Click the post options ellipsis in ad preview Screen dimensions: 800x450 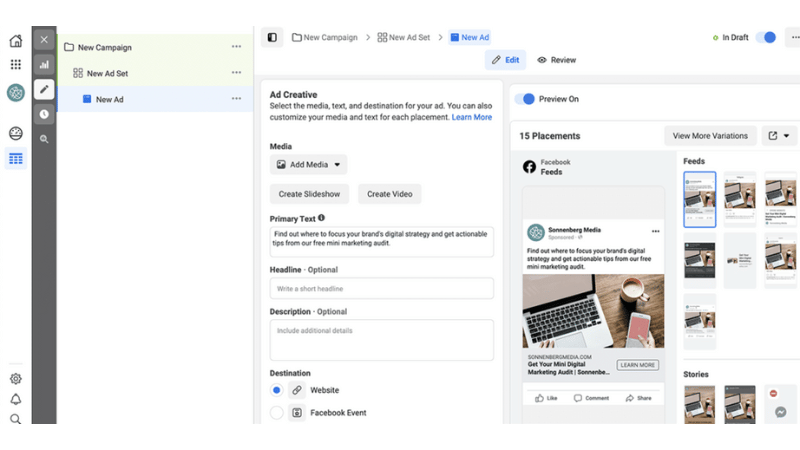656,231
